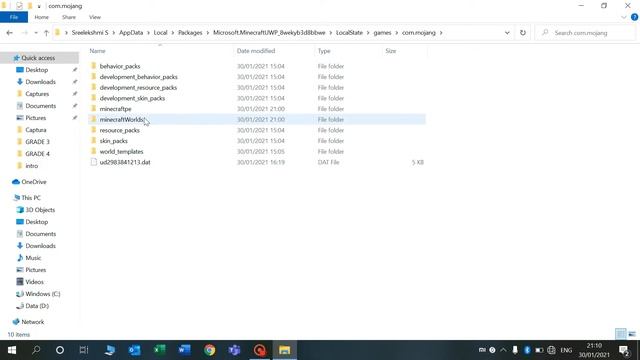Click the Back navigation arrow
The image size is (640, 360).
9,33
